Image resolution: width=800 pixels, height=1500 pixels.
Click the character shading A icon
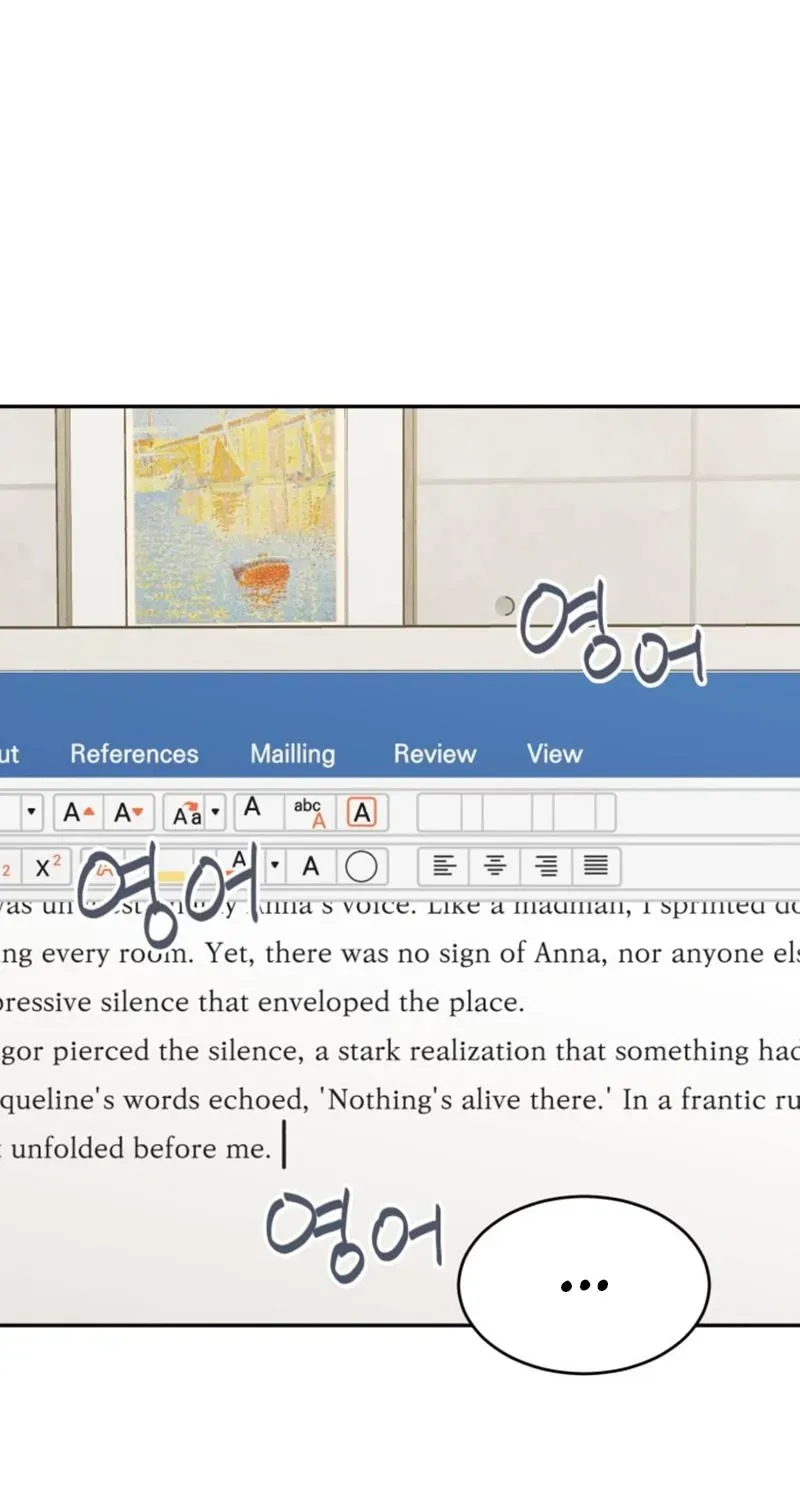311,866
